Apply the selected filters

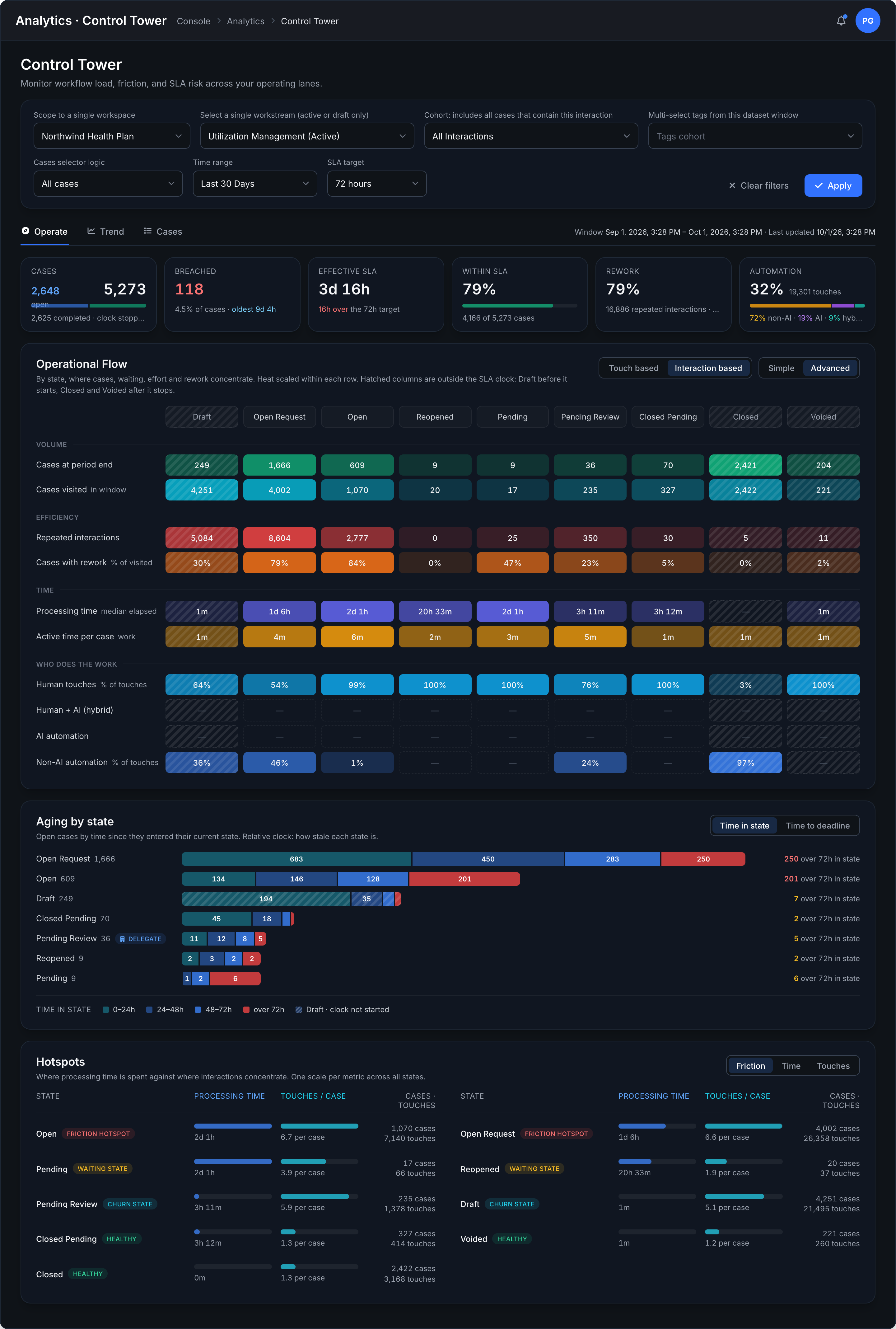[833, 186]
